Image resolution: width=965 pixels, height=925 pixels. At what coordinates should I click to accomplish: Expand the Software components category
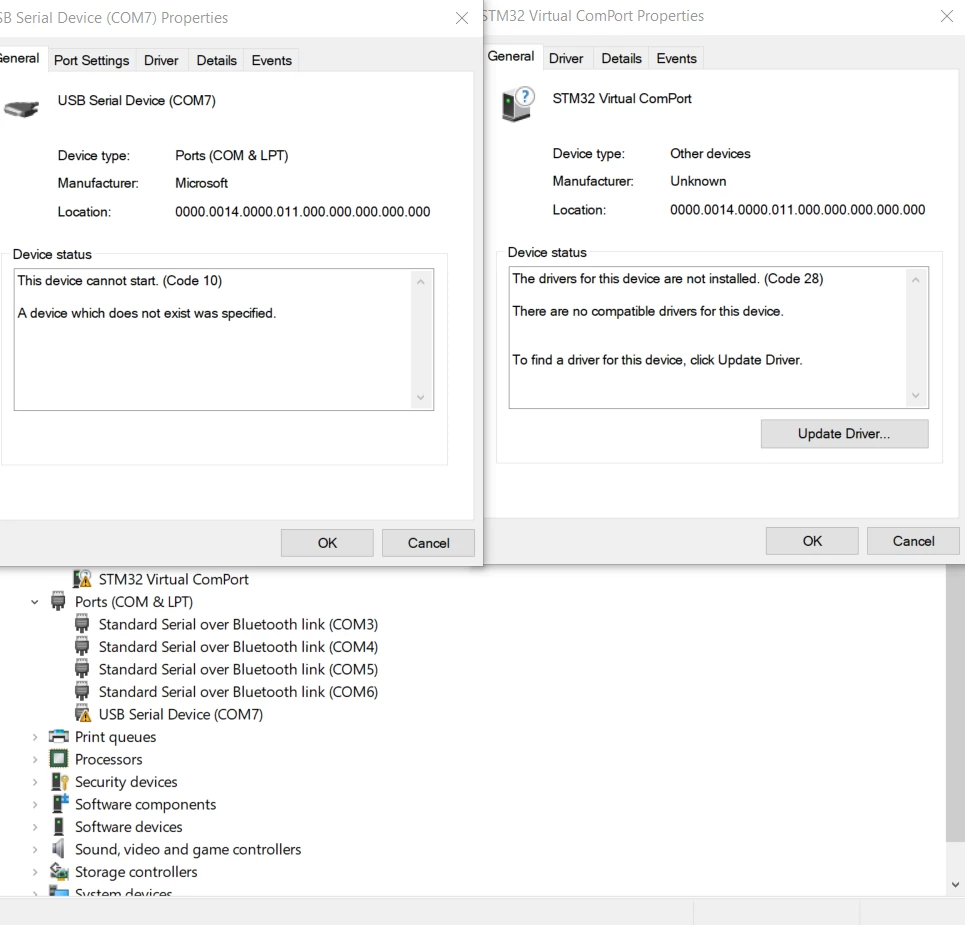[x=35, y=804]
